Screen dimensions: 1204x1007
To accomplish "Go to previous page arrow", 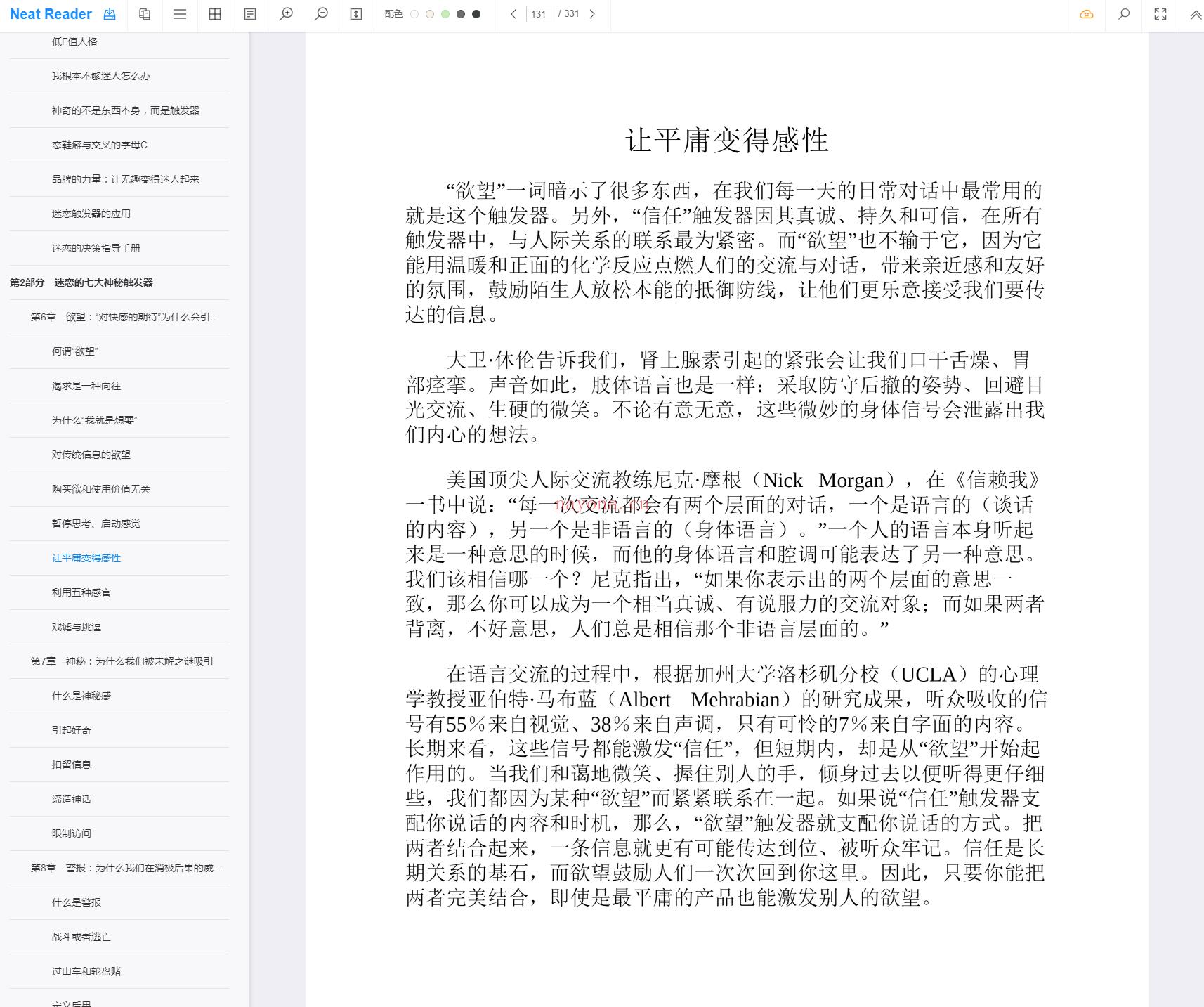I will 513,14.
